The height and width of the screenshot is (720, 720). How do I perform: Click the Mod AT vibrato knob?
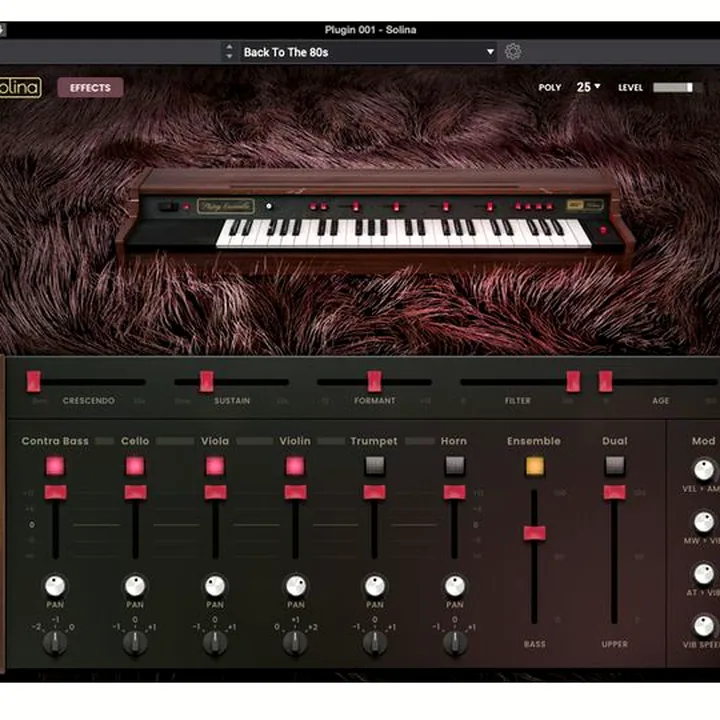pos(703,574)
